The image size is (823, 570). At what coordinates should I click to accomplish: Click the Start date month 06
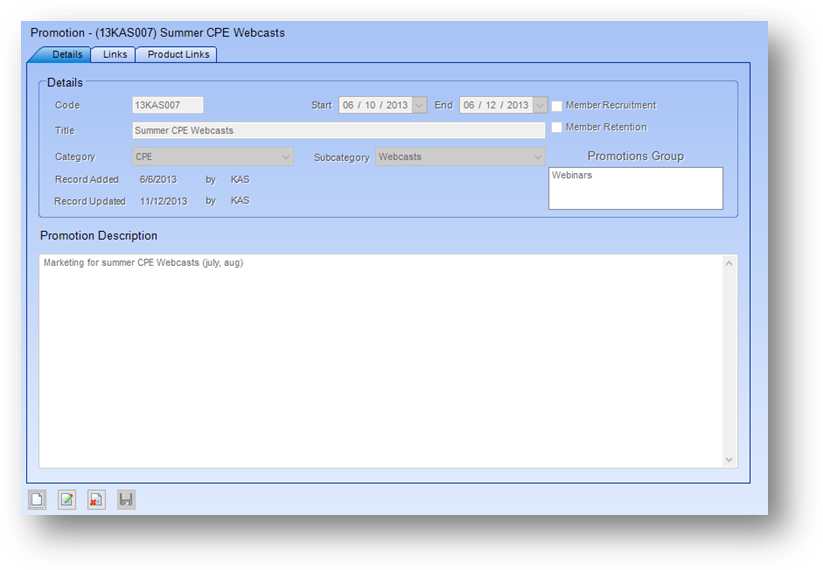click(348, 105)
